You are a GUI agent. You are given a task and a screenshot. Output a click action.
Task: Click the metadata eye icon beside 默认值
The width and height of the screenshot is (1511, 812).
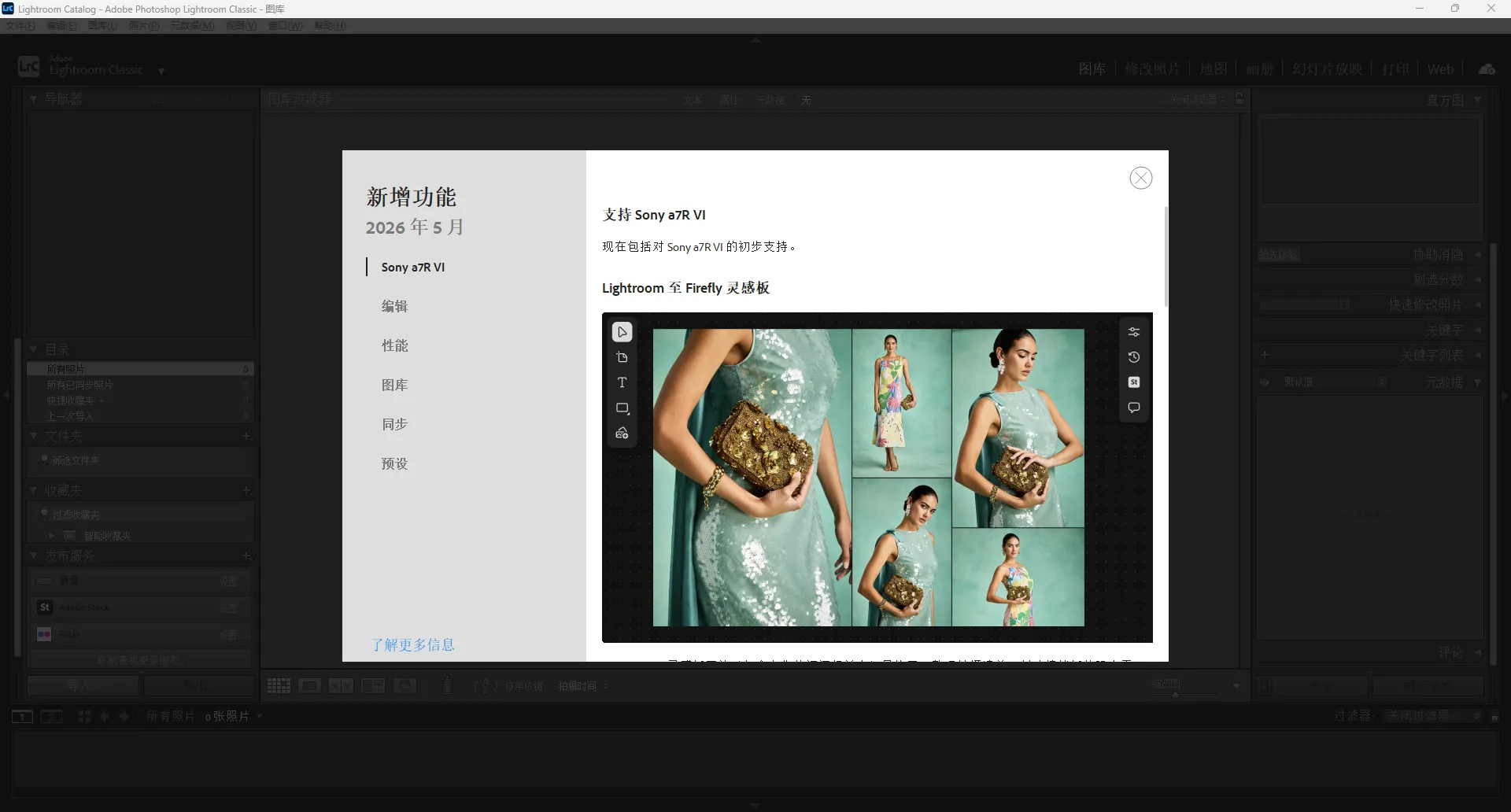click(x=1265, y=382)
